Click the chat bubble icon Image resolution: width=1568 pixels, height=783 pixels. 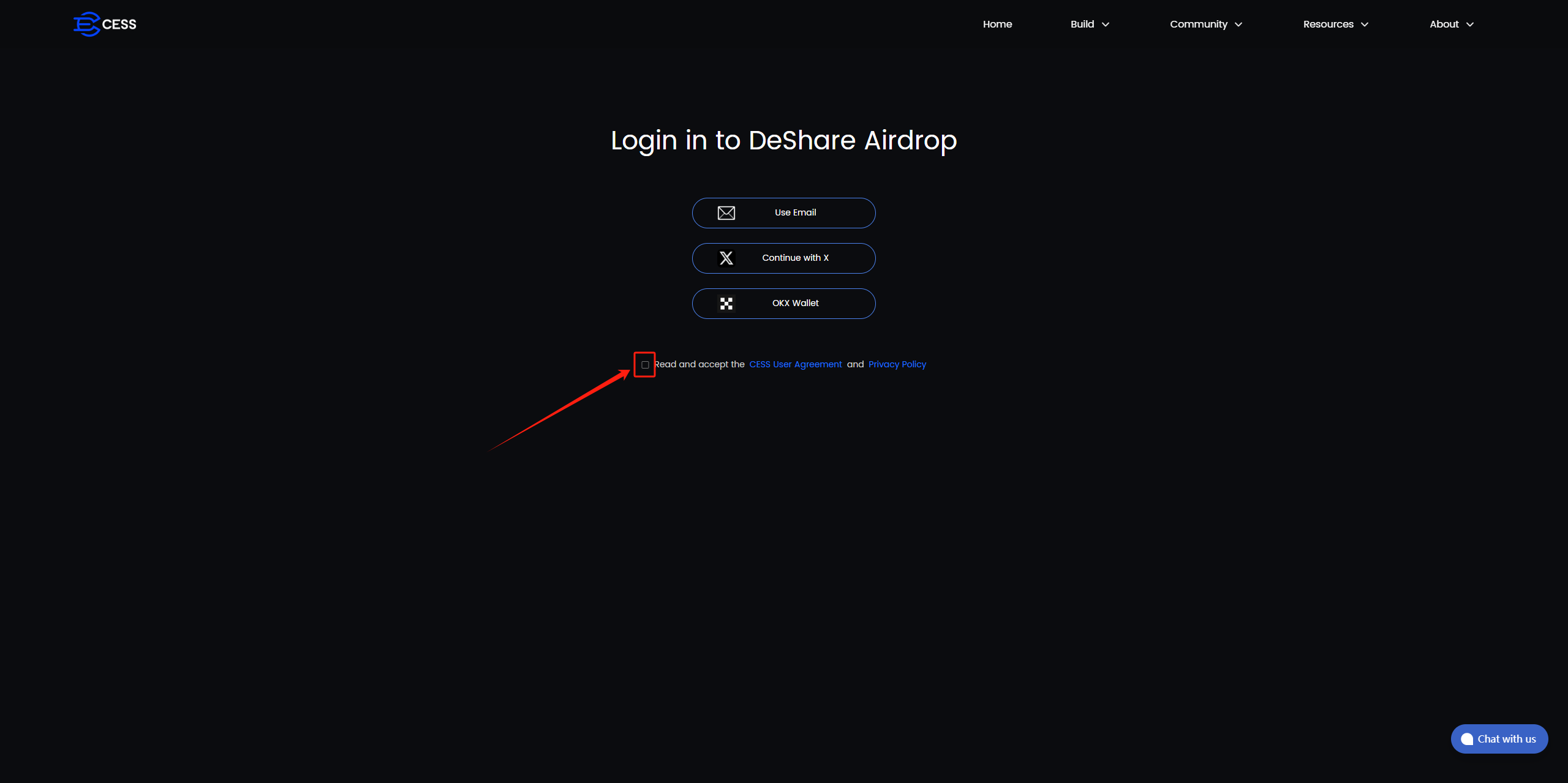coord(1466,739)
